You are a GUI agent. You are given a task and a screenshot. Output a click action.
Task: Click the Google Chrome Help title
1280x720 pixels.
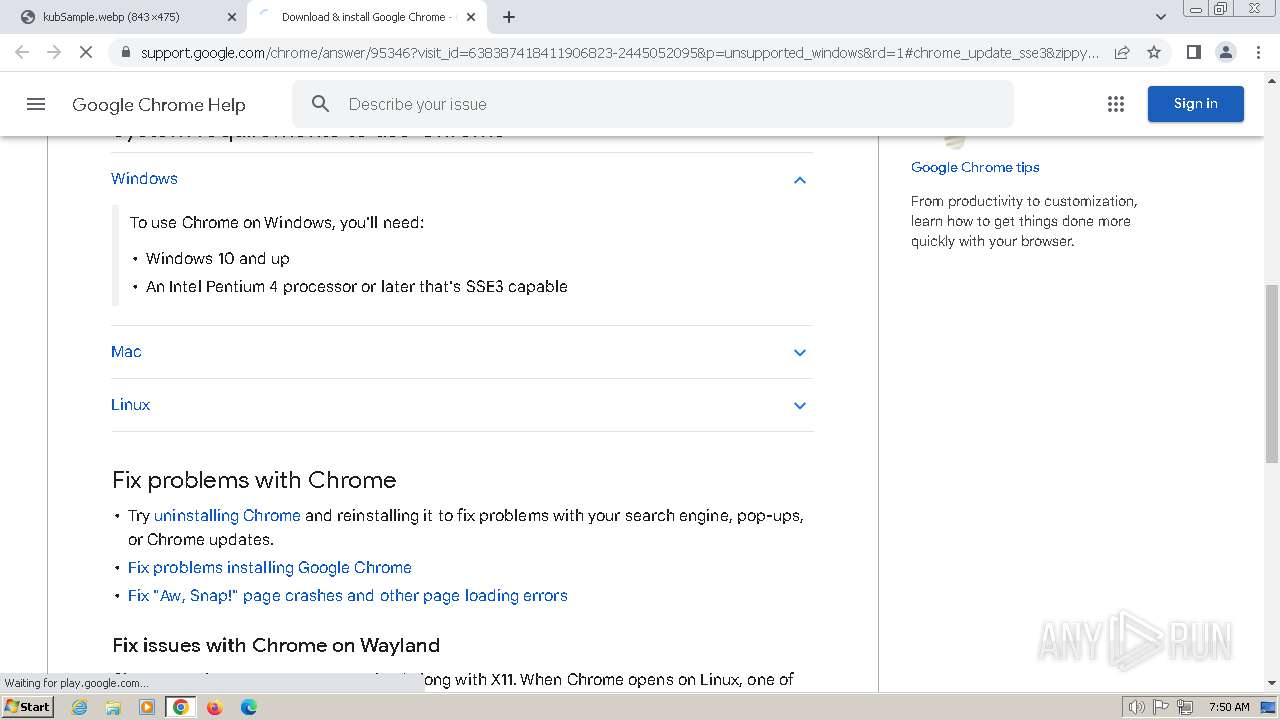(x=158, y=104)
